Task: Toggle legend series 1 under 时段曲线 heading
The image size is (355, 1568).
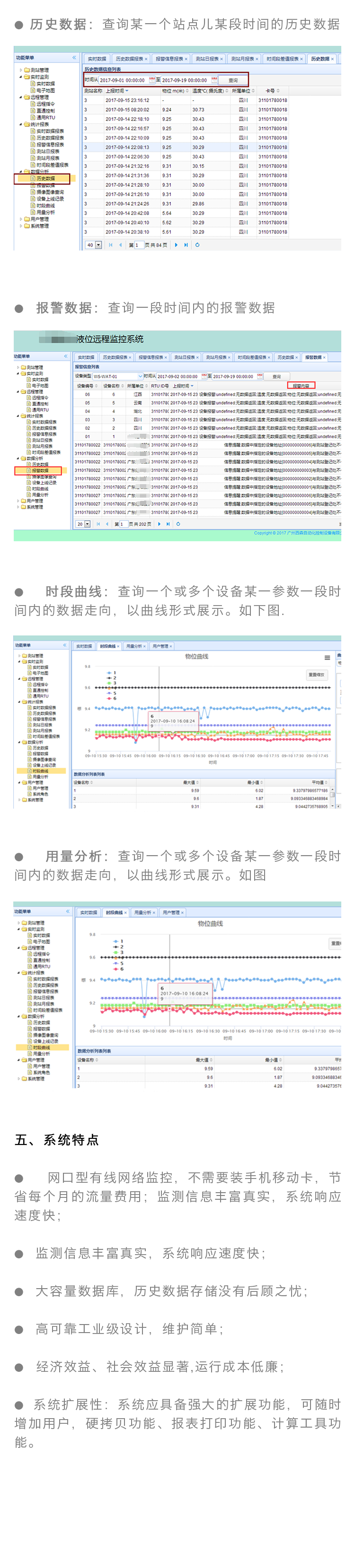Action: (112, 673)
